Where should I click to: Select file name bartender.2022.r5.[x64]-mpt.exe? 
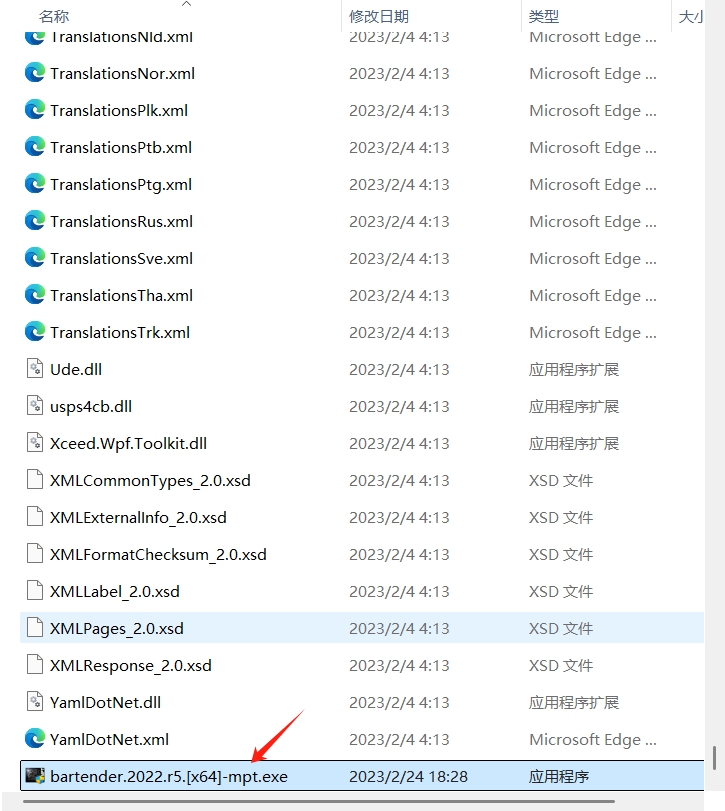tap(169, 776)
